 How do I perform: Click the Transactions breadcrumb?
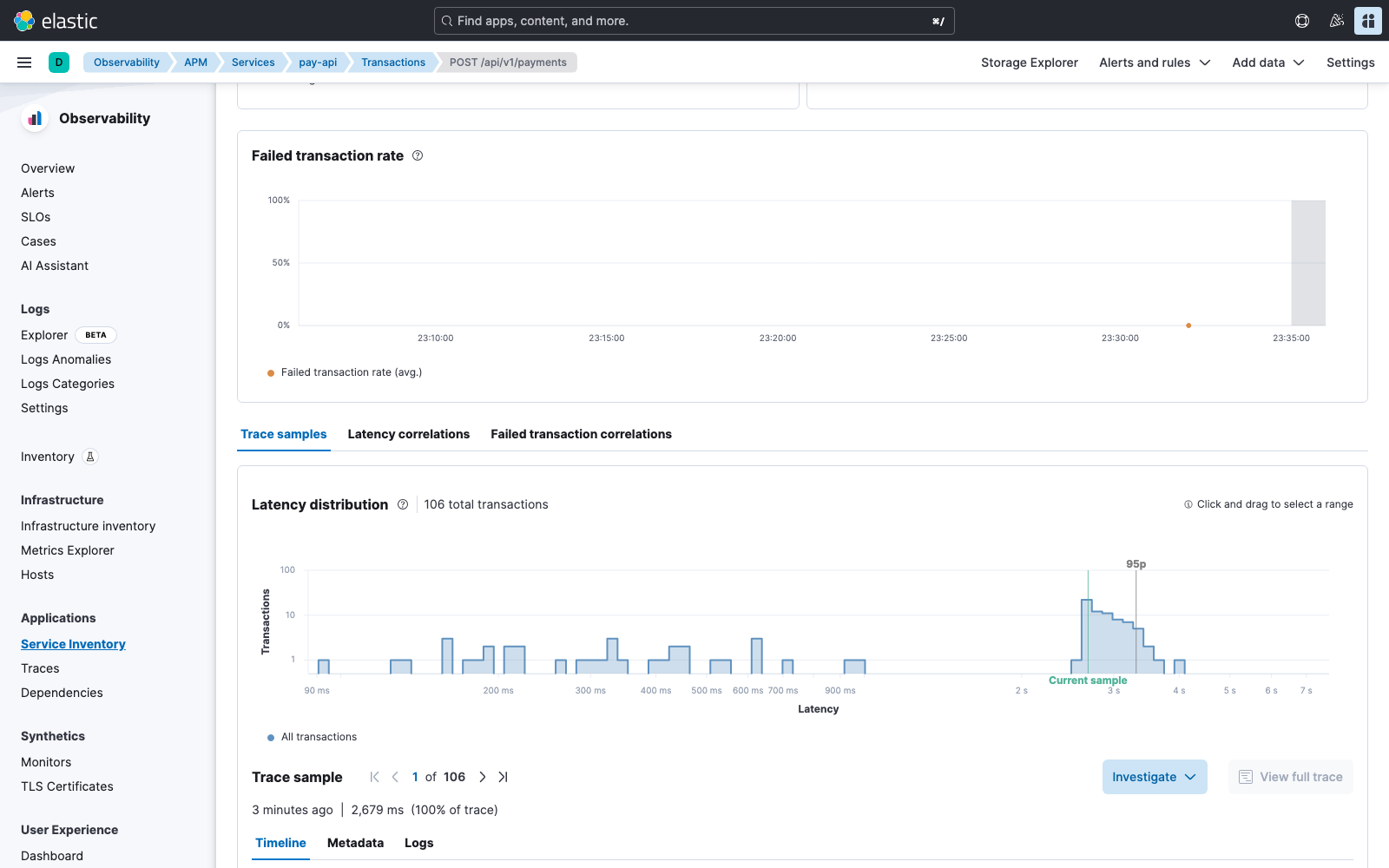[393, 62]
